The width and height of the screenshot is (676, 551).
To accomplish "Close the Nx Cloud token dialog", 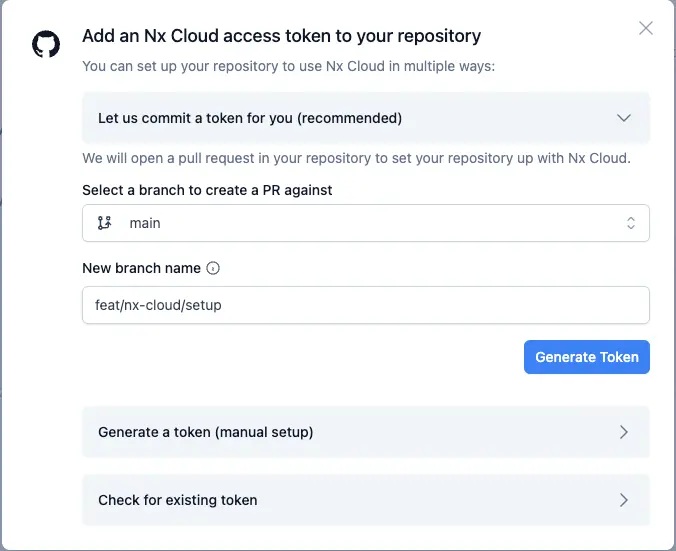I will 646,28.
